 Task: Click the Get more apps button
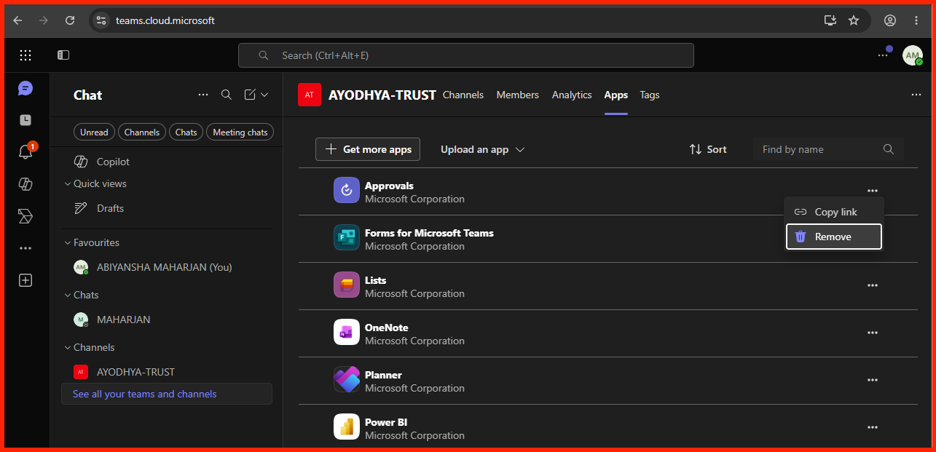tap(368, 150)
